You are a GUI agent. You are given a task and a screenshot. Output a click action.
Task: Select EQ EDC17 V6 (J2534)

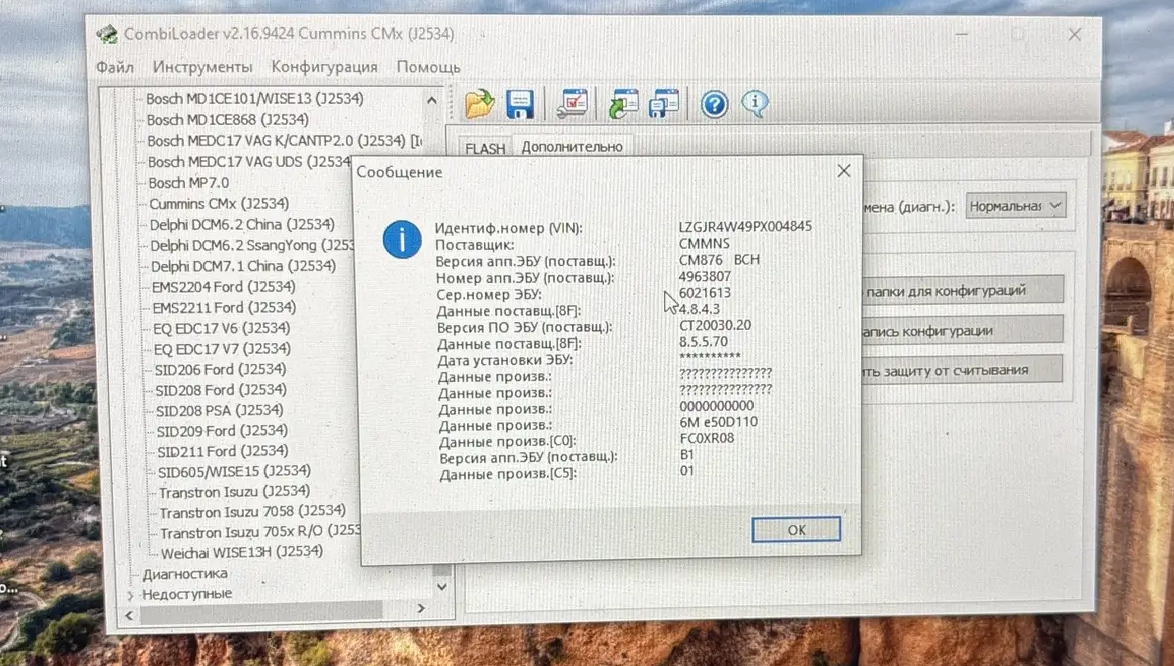pos(222,329)
